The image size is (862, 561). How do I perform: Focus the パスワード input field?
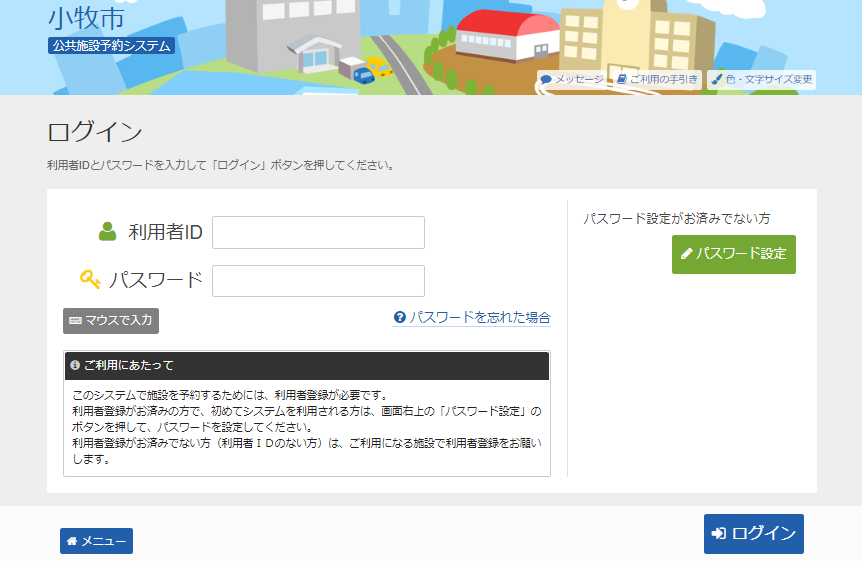click(318, 281)
